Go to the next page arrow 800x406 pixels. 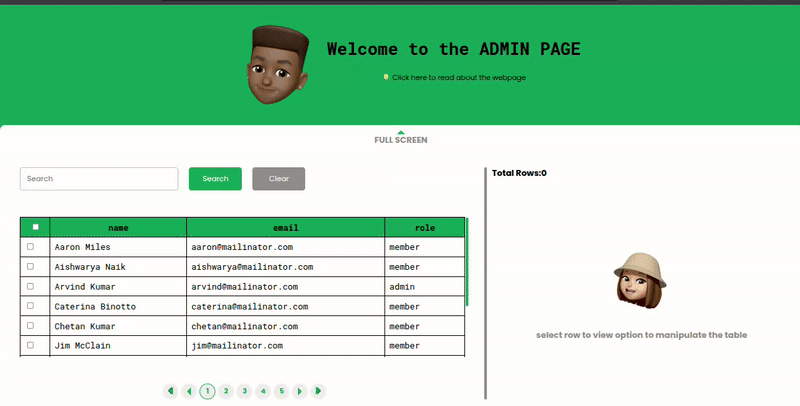coord(300,391)
